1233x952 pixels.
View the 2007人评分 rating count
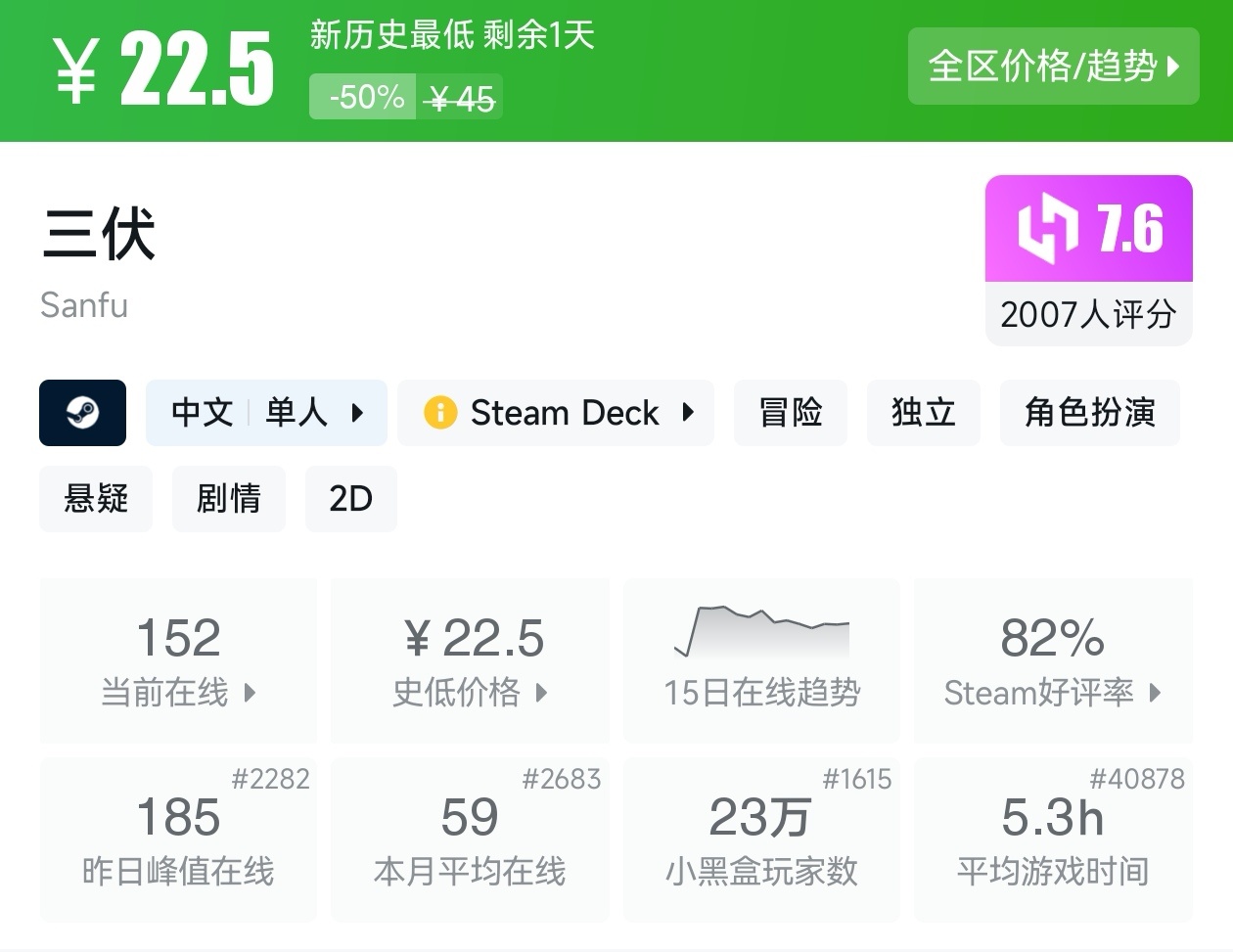coord(1088,314)
